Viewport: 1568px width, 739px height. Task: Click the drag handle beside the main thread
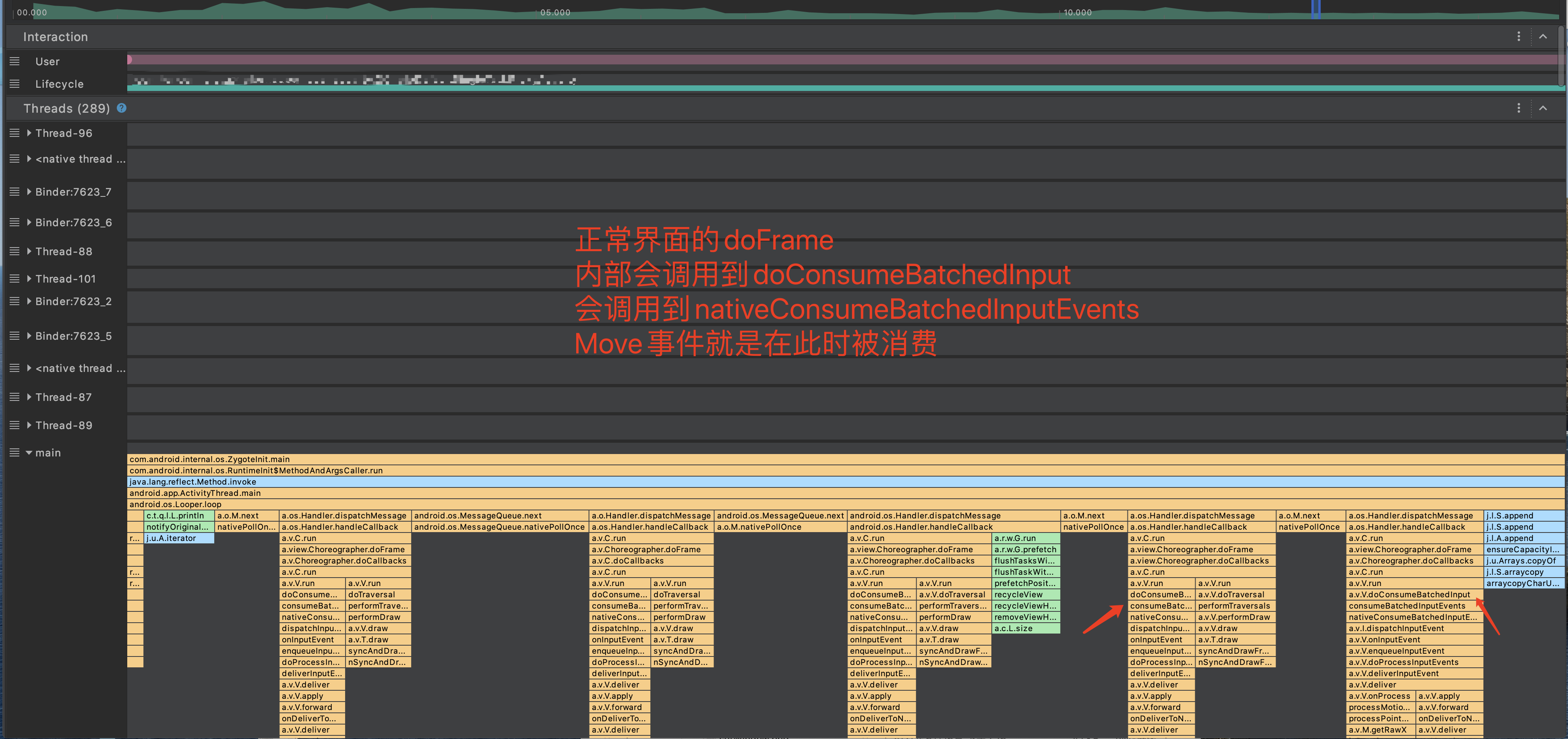pos(14,452)
